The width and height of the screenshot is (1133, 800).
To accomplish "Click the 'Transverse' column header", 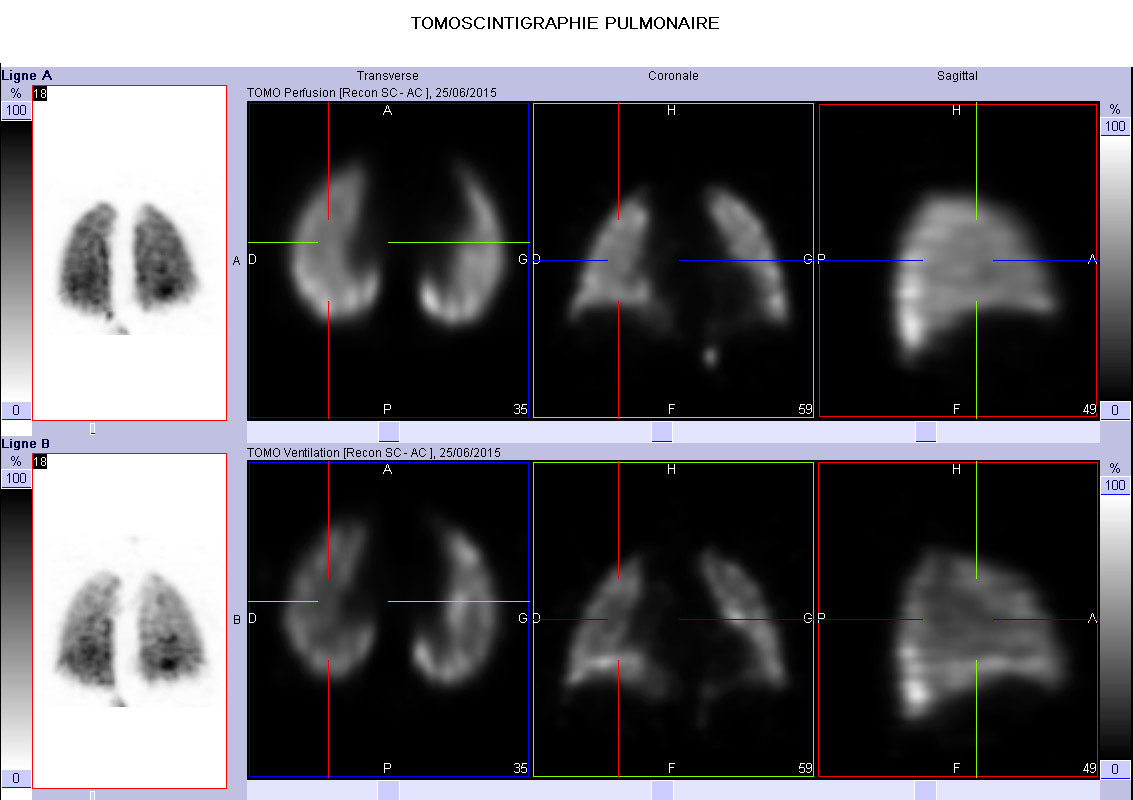I will pos(387,76).
